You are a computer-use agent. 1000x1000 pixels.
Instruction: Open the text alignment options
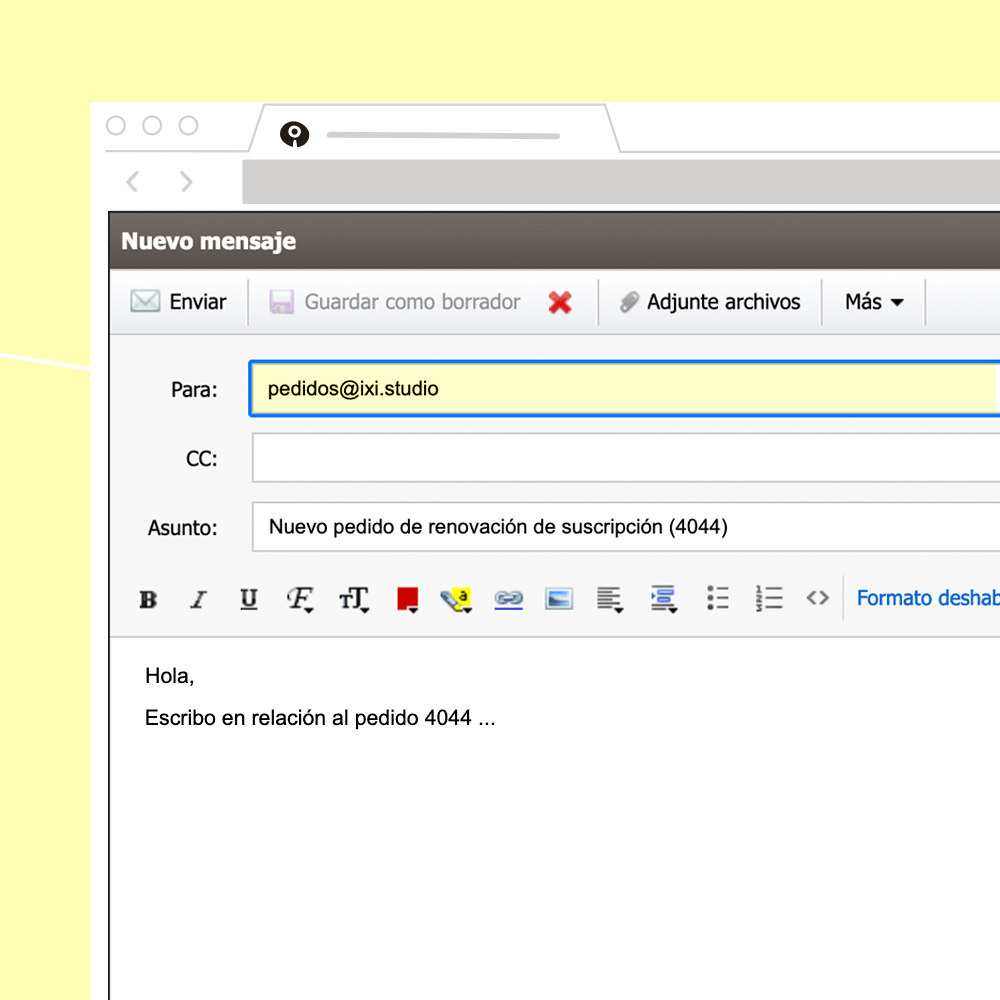click(x=610, y=599)
